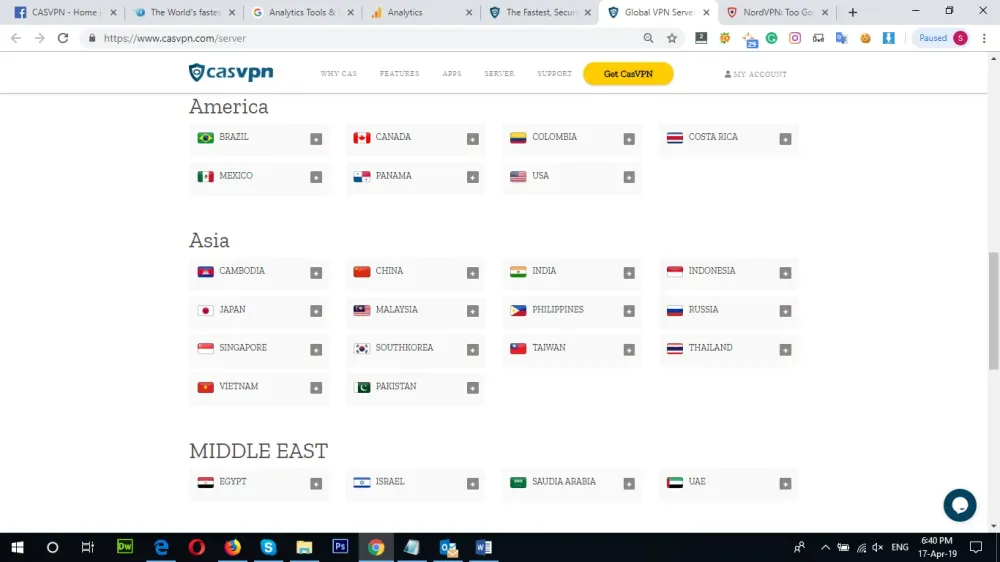The width and height of the screenshot is (1000, 562).
Task: Open Chrome's three-dot menu
Action: [x=984, y=38]
